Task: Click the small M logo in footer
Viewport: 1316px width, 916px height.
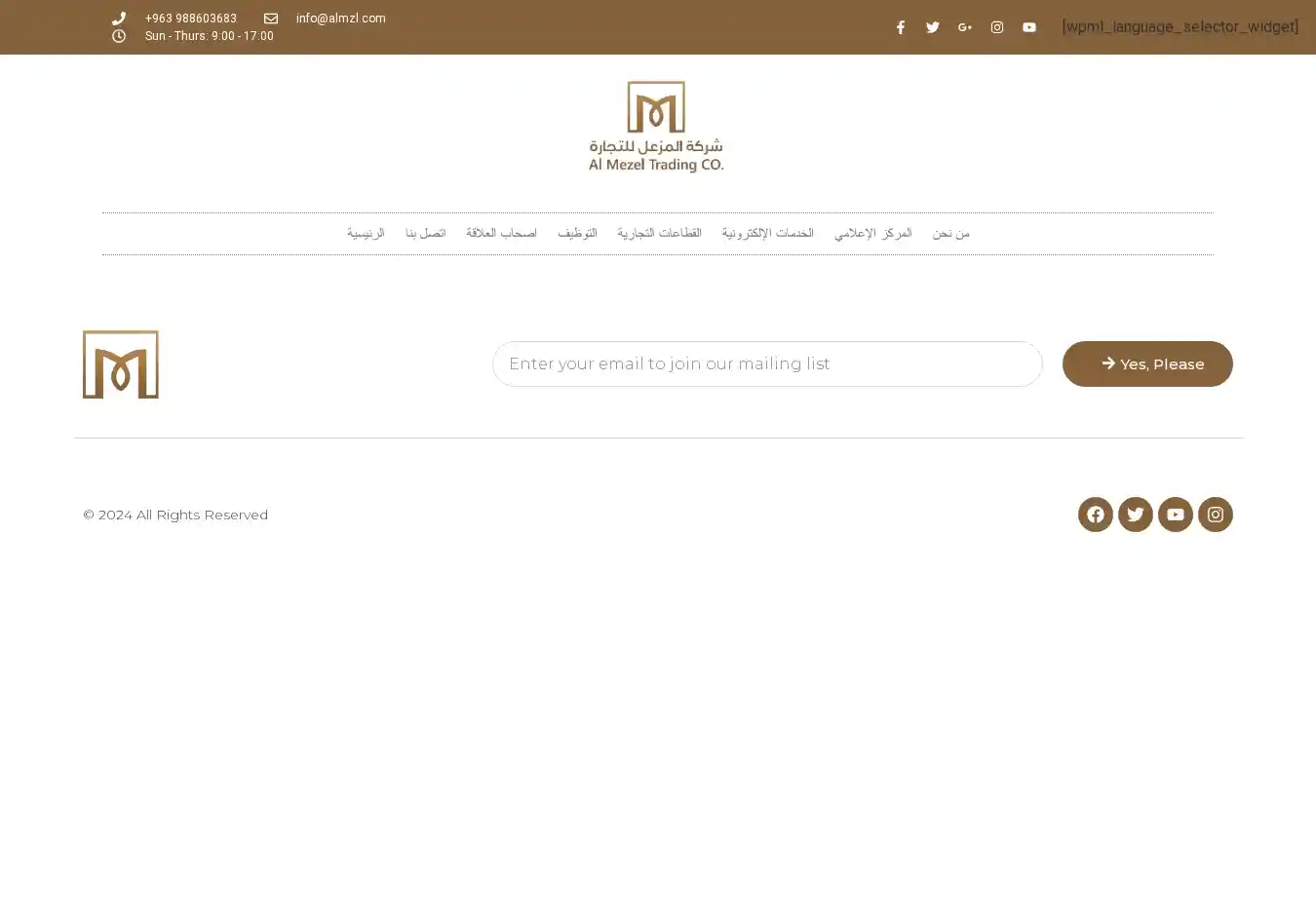Action: (x=121, y=364)
